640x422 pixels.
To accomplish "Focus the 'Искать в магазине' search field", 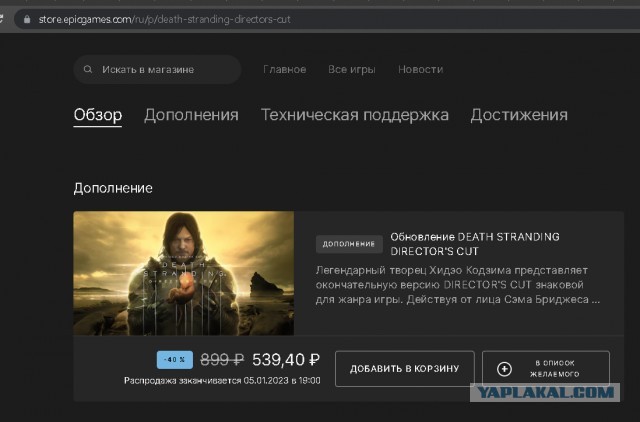I will pos(158,69).
